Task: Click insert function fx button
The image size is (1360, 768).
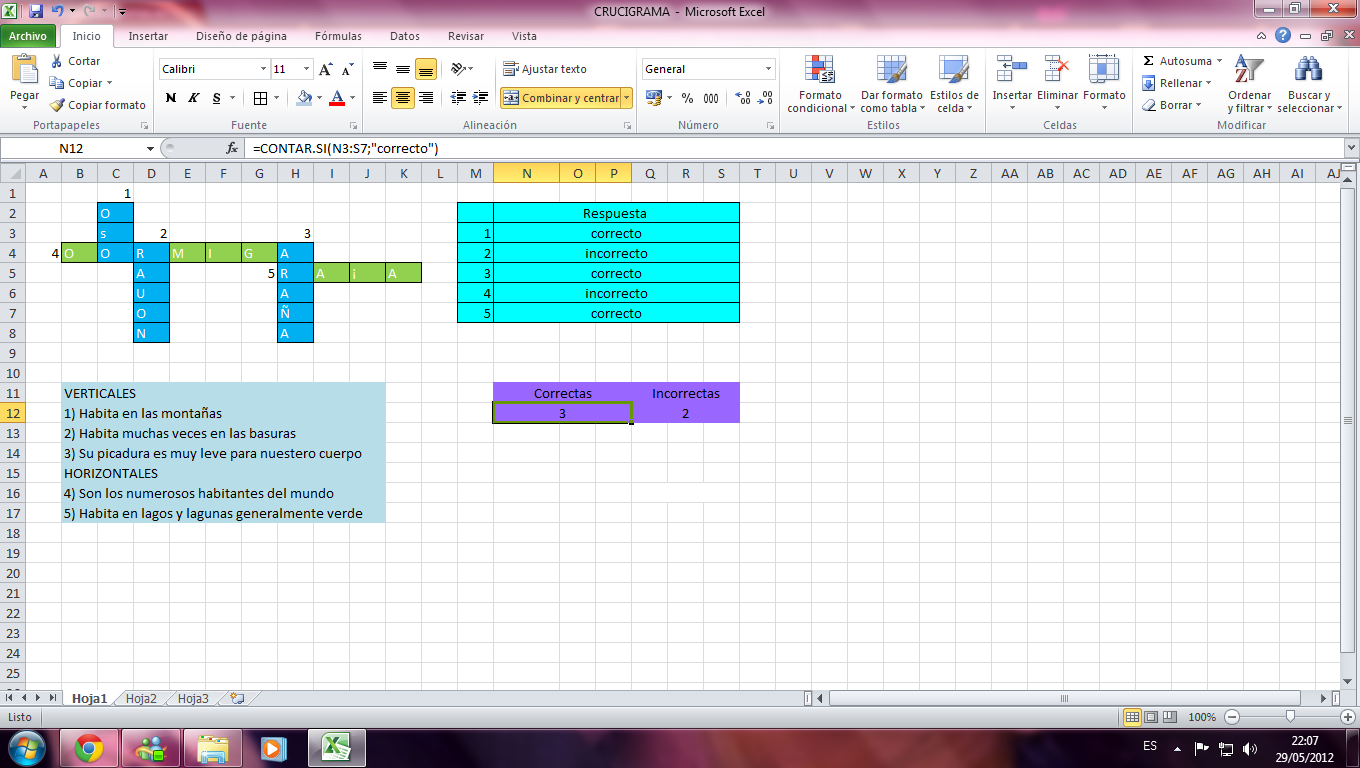Action: click(233, 148)
